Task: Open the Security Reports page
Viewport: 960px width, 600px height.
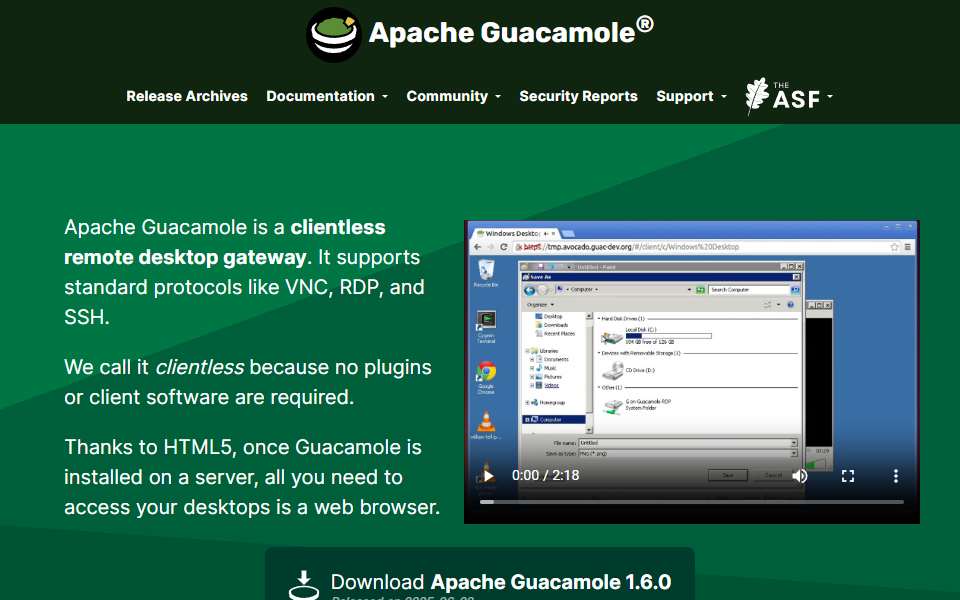Action: [x=579, y=96]
